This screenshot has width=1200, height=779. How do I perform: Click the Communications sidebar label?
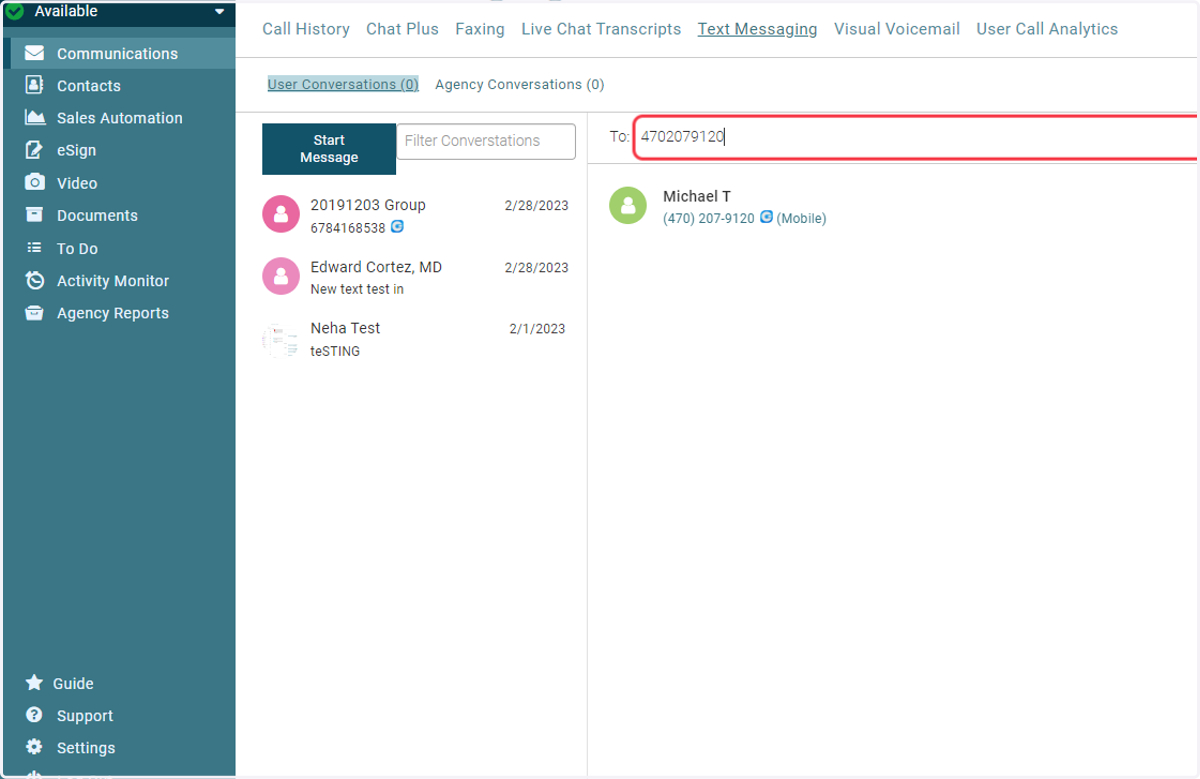click(x=117, y=53)
